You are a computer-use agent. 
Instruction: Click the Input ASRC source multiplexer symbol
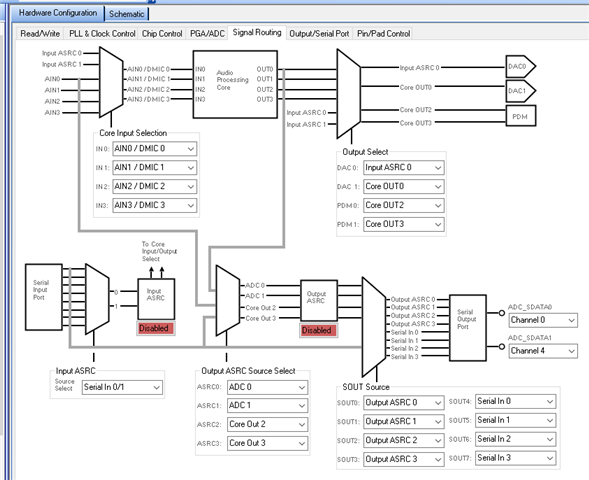tap(97, 299)
